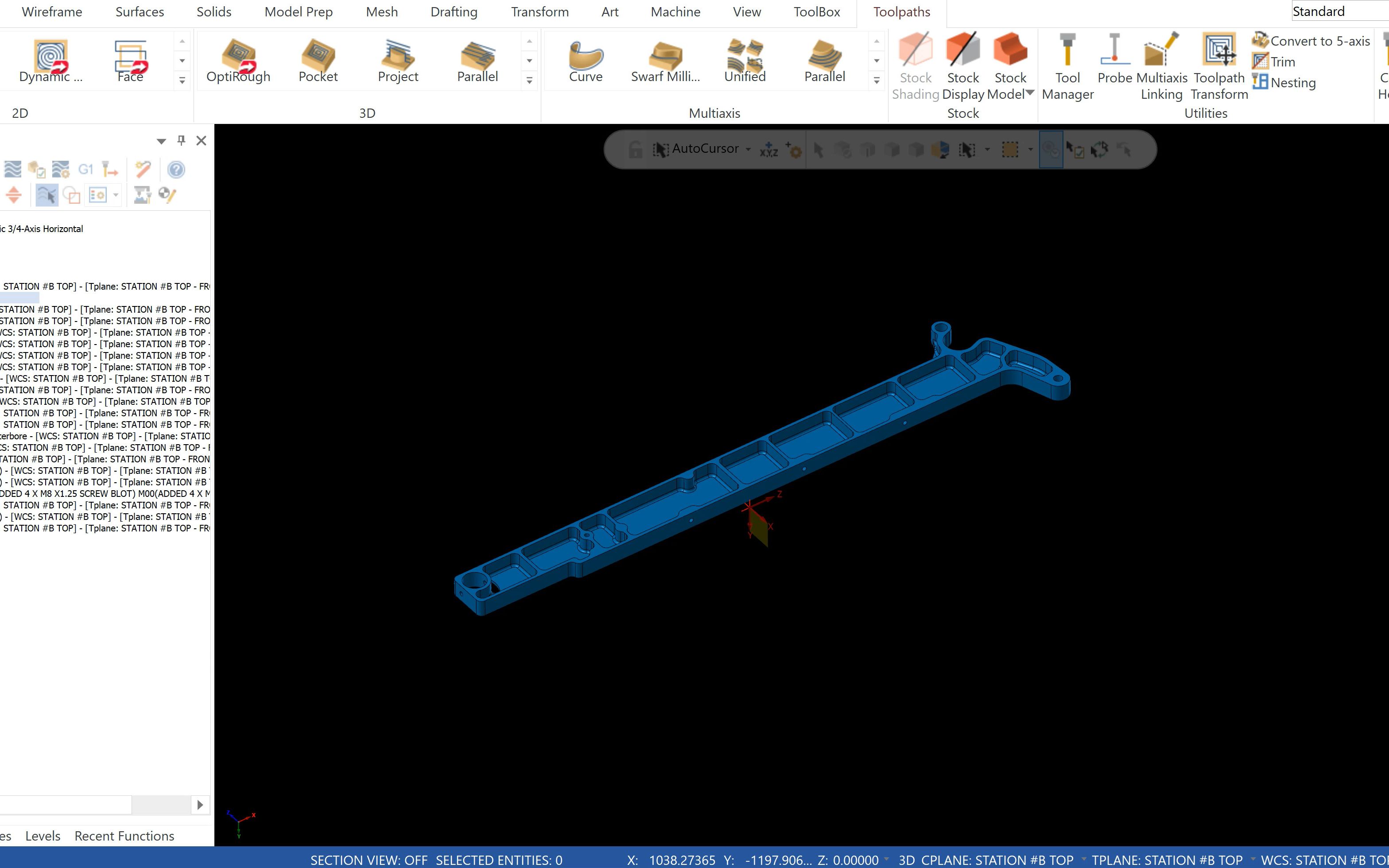Open toolpaths manager help icon
The width and height of the screenshot is (1389, 868).
[176, 169]
